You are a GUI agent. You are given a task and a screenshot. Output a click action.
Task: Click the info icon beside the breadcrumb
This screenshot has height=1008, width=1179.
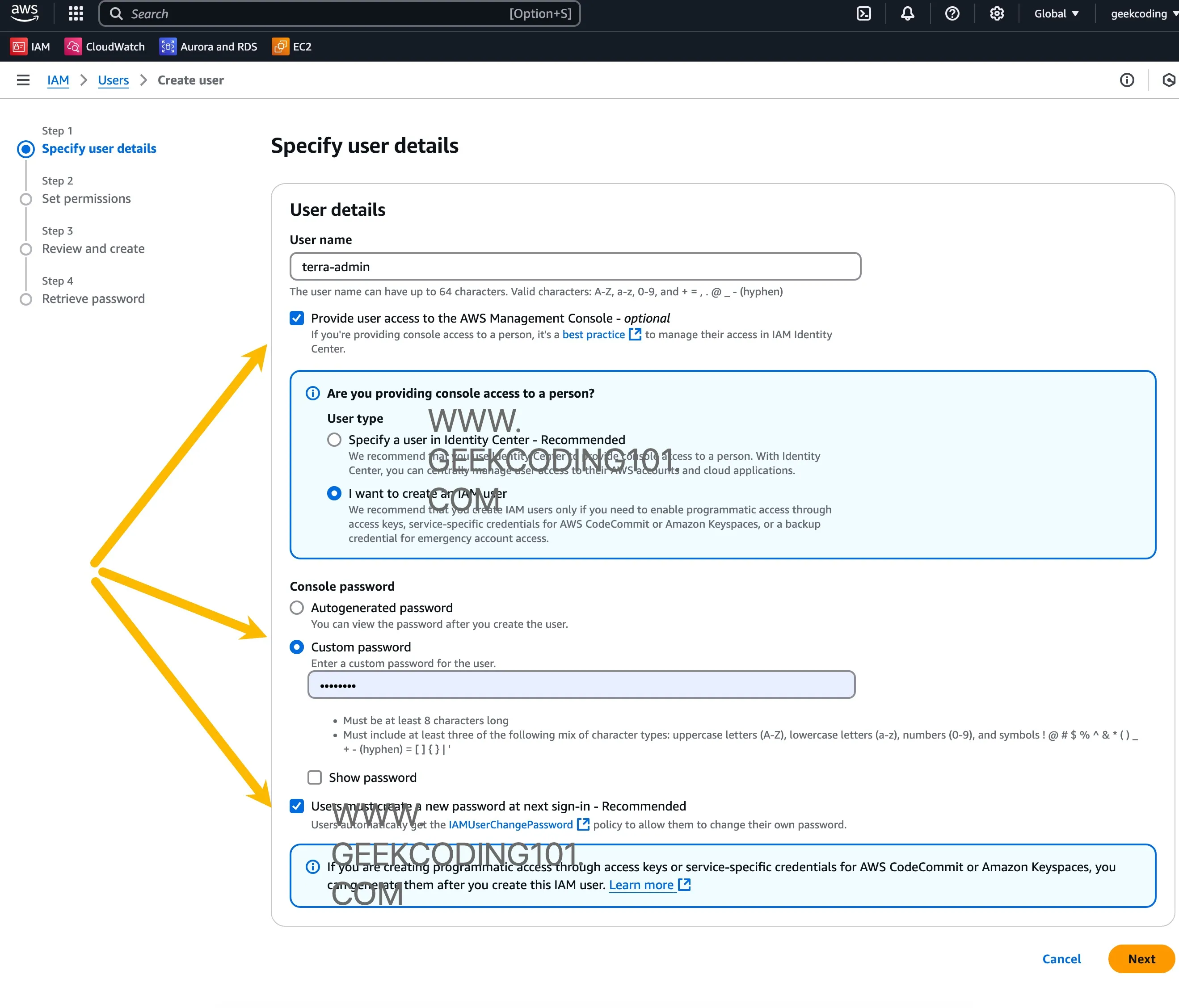coord(1127,80)
